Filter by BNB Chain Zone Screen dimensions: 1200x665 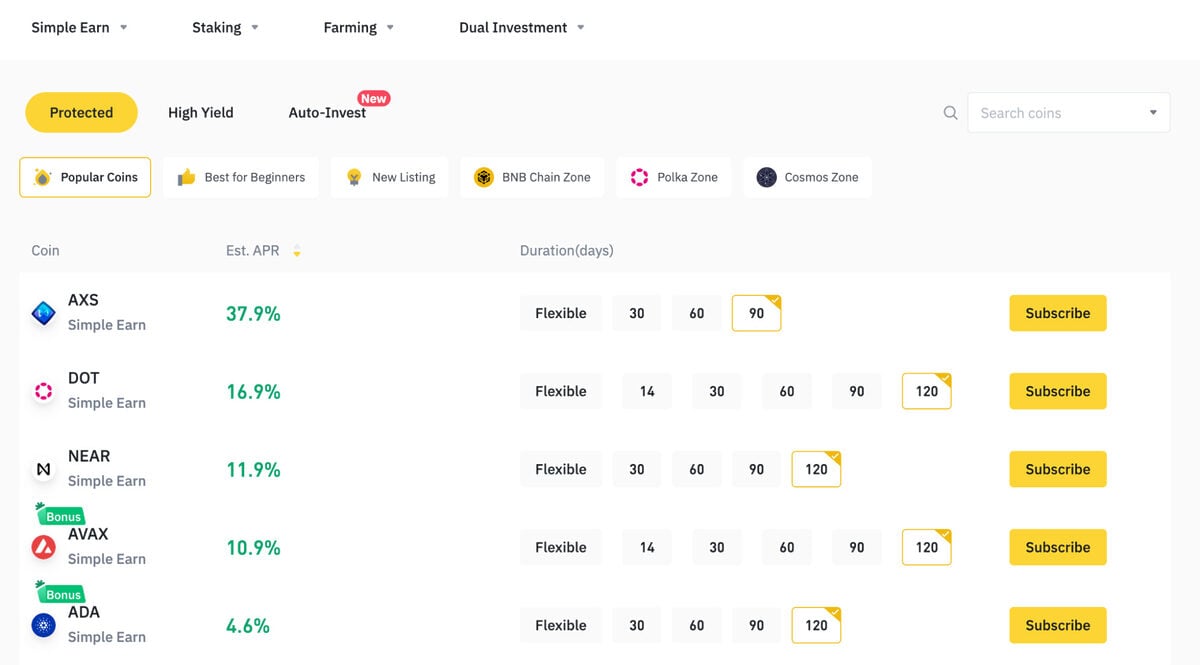point(532,177)
